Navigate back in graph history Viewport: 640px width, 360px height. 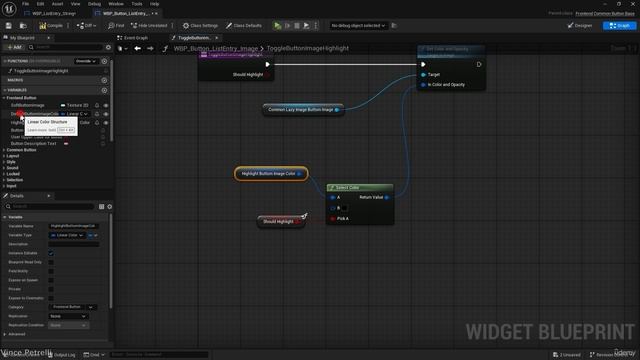coord(138,49)
